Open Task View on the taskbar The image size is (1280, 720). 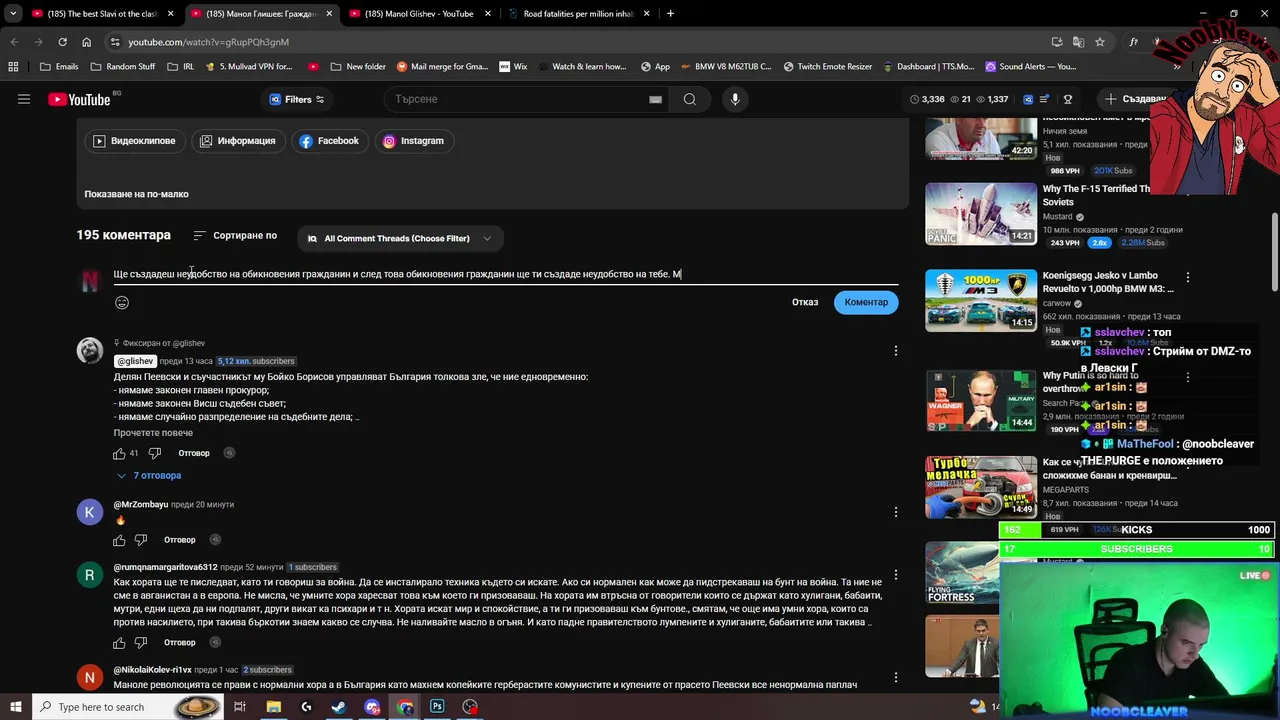point(240,707)
